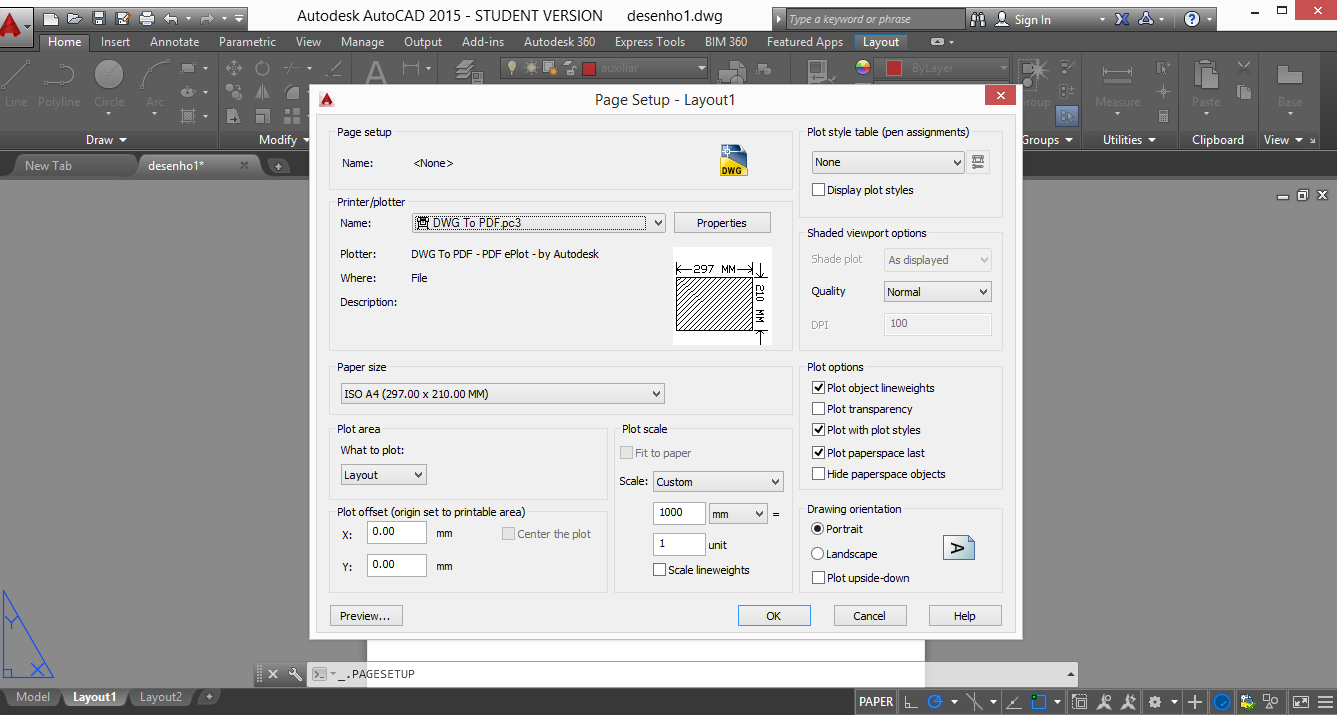Screen dimensions: 1337x715
Task: Click the Properties button for the plotter
Action: pos(722,223)
